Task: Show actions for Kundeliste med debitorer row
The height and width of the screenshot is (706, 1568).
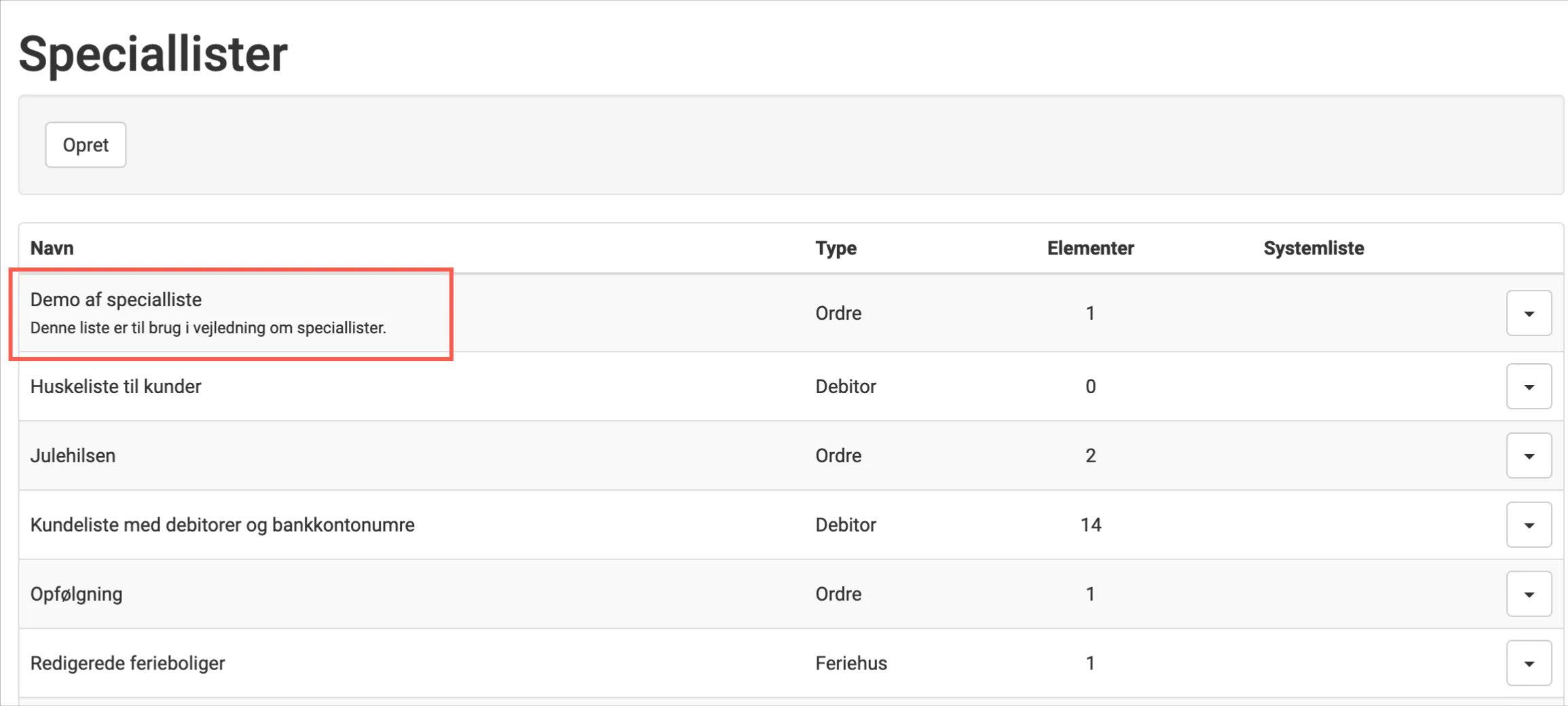Action: click(x=1529, y=525)
